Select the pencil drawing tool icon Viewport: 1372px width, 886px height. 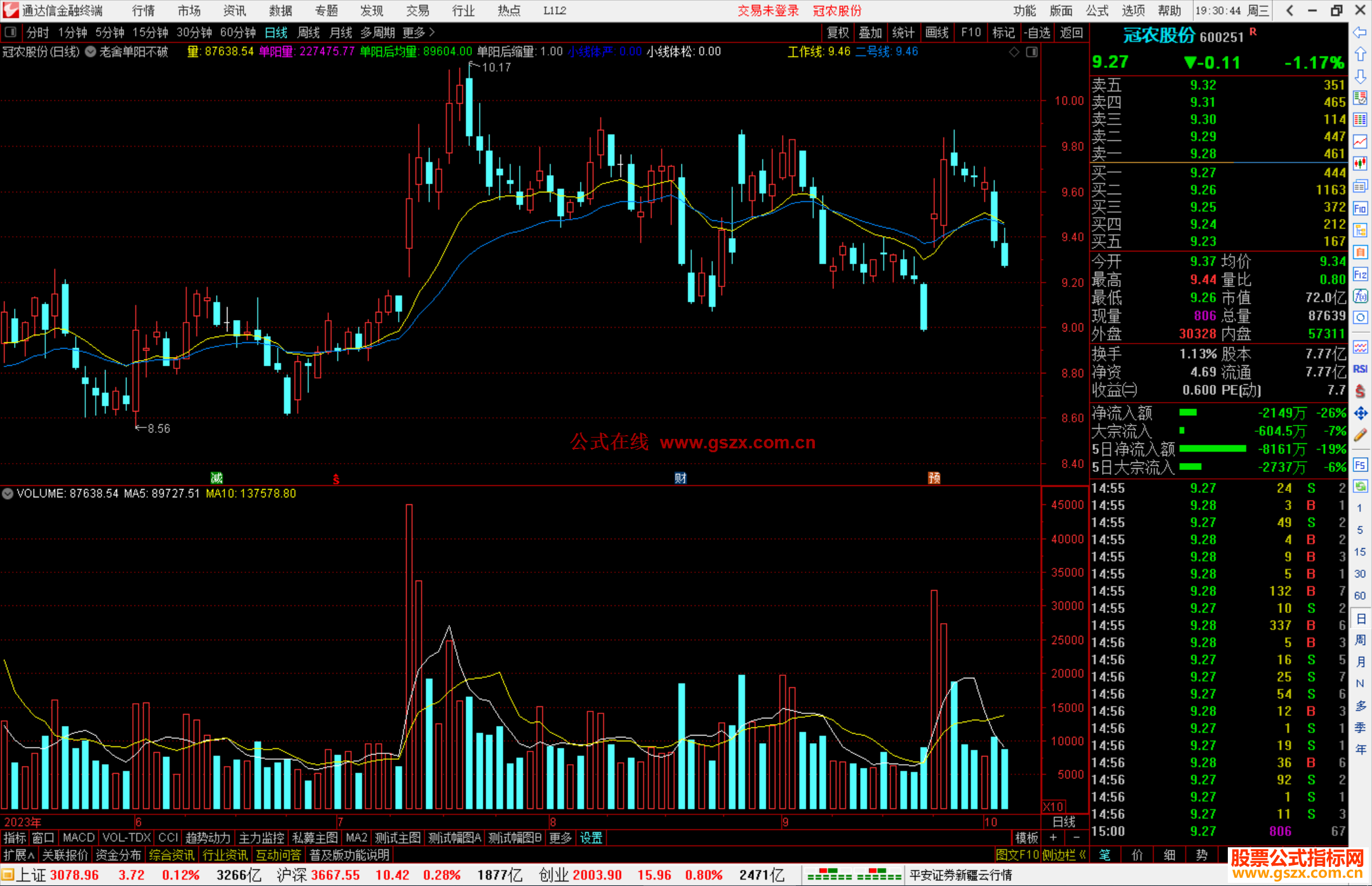coord(1360,436)
